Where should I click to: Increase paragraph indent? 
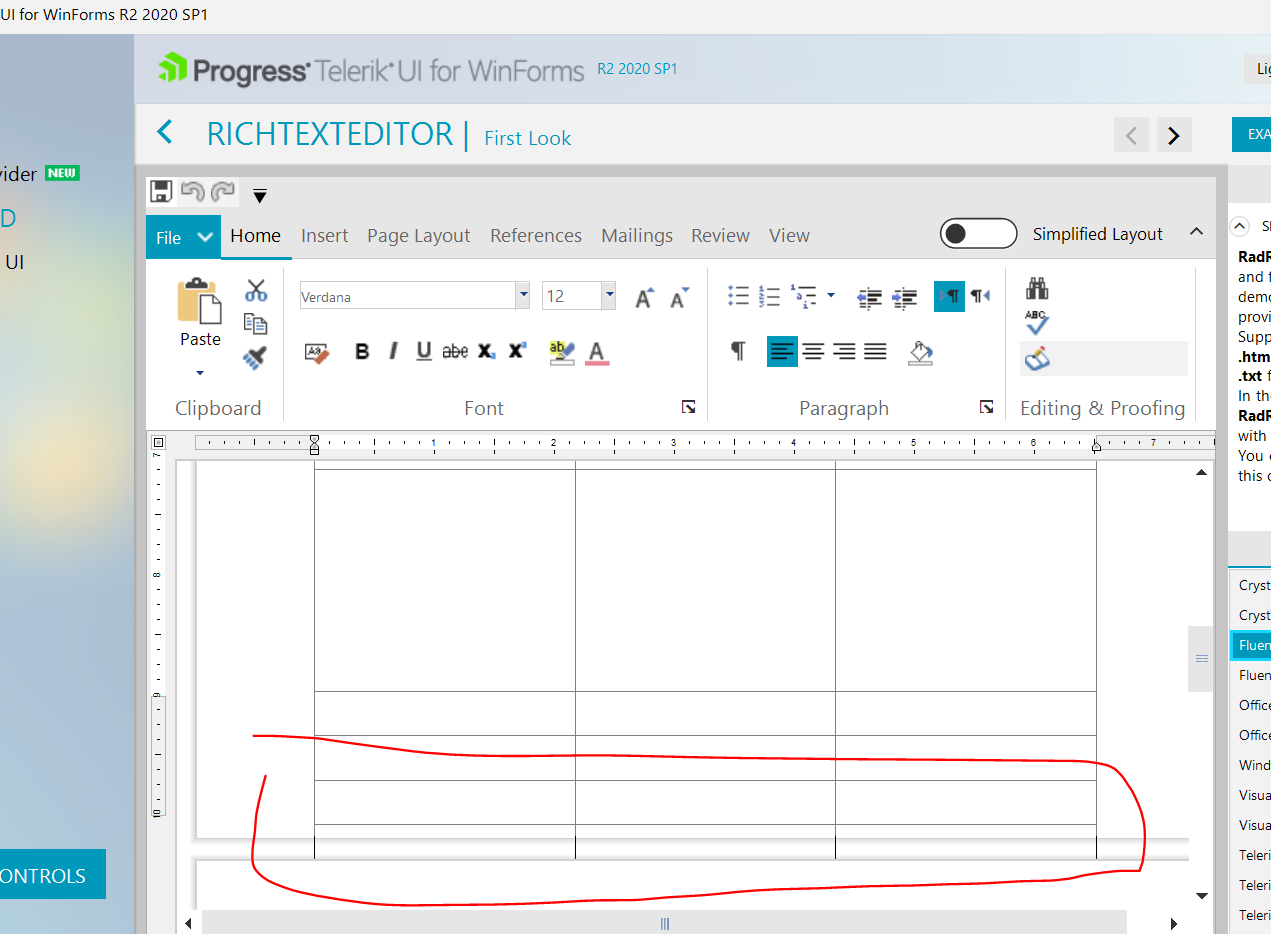pyautogui.click(x=905, y=297)
